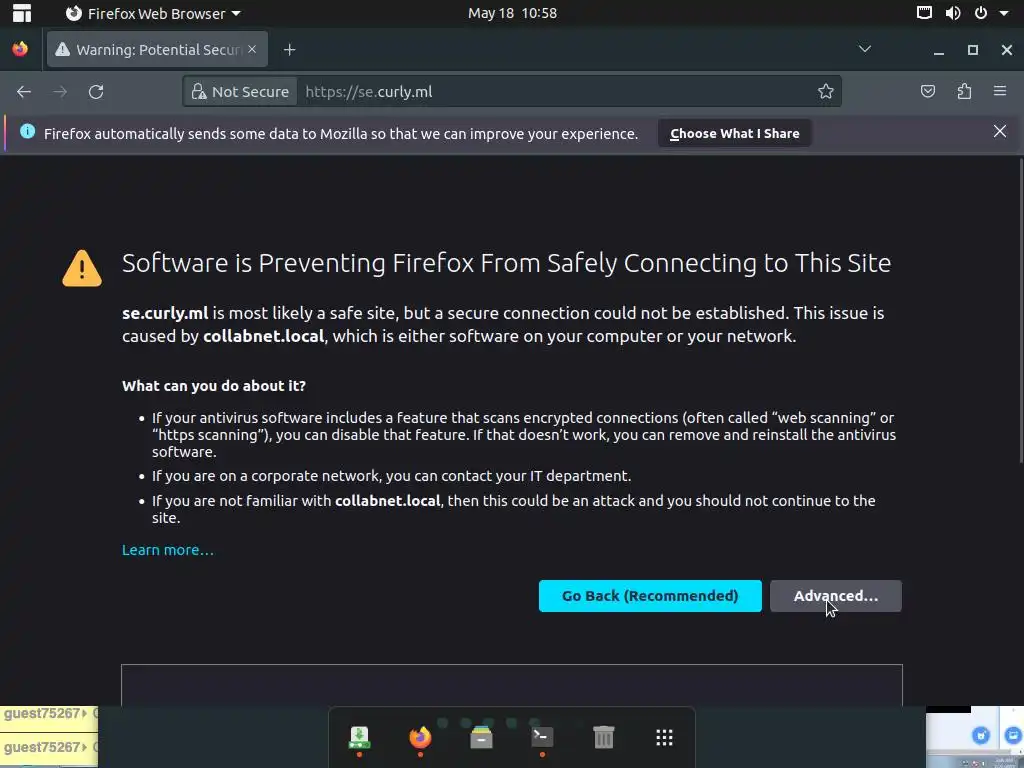Select the Warning: Potential Security tab
The width and height of the screenshot is (1024, 768).
tap(157, 50)
